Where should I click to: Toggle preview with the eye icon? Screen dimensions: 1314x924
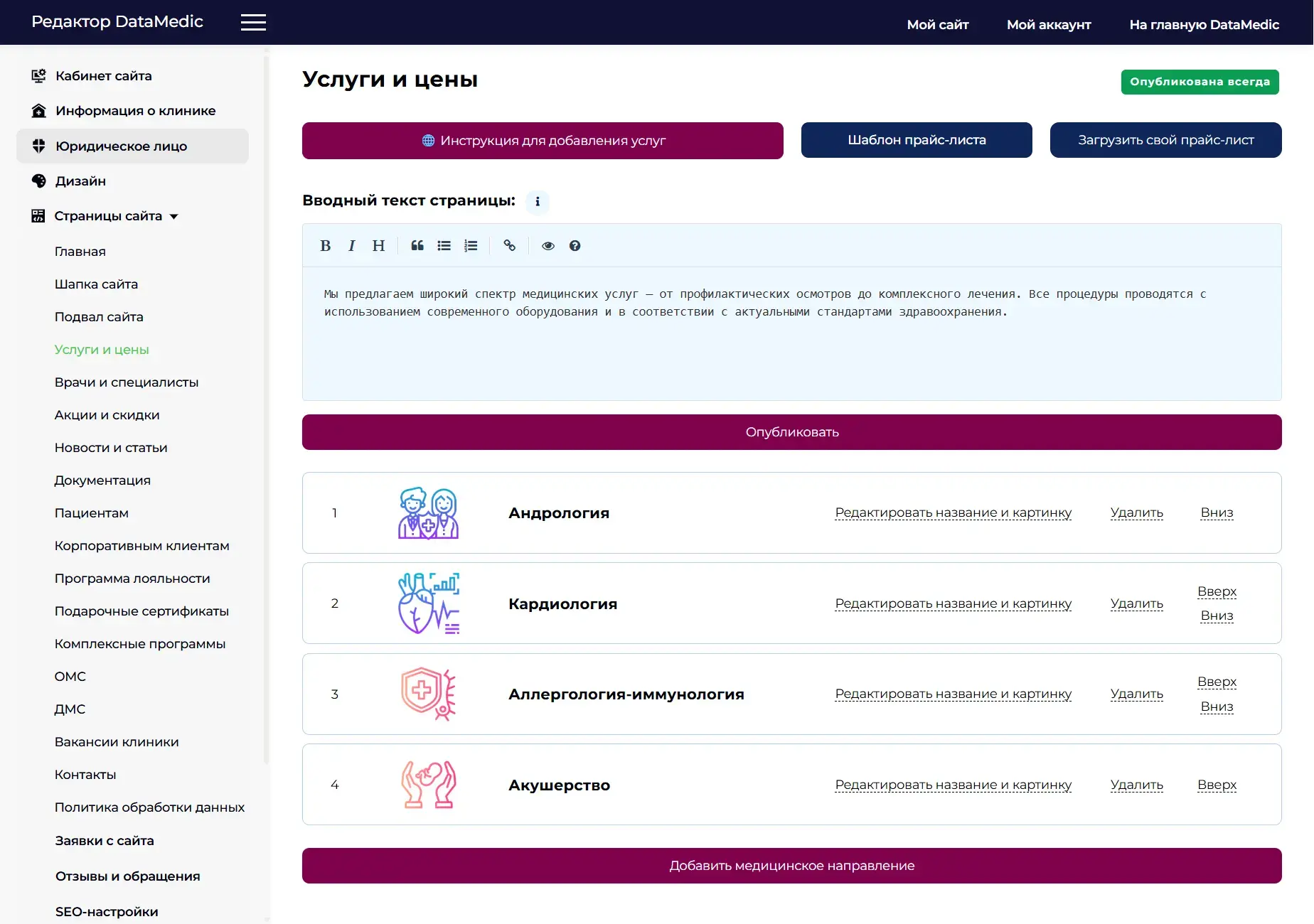[x=548, y=246]
